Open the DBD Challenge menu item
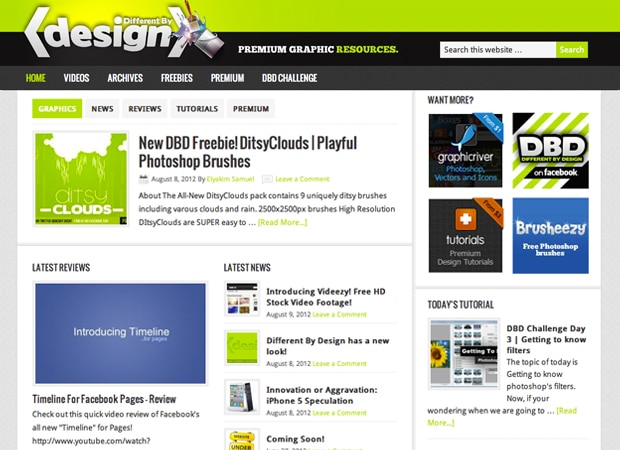620x450 pixels. coord(289,78)
